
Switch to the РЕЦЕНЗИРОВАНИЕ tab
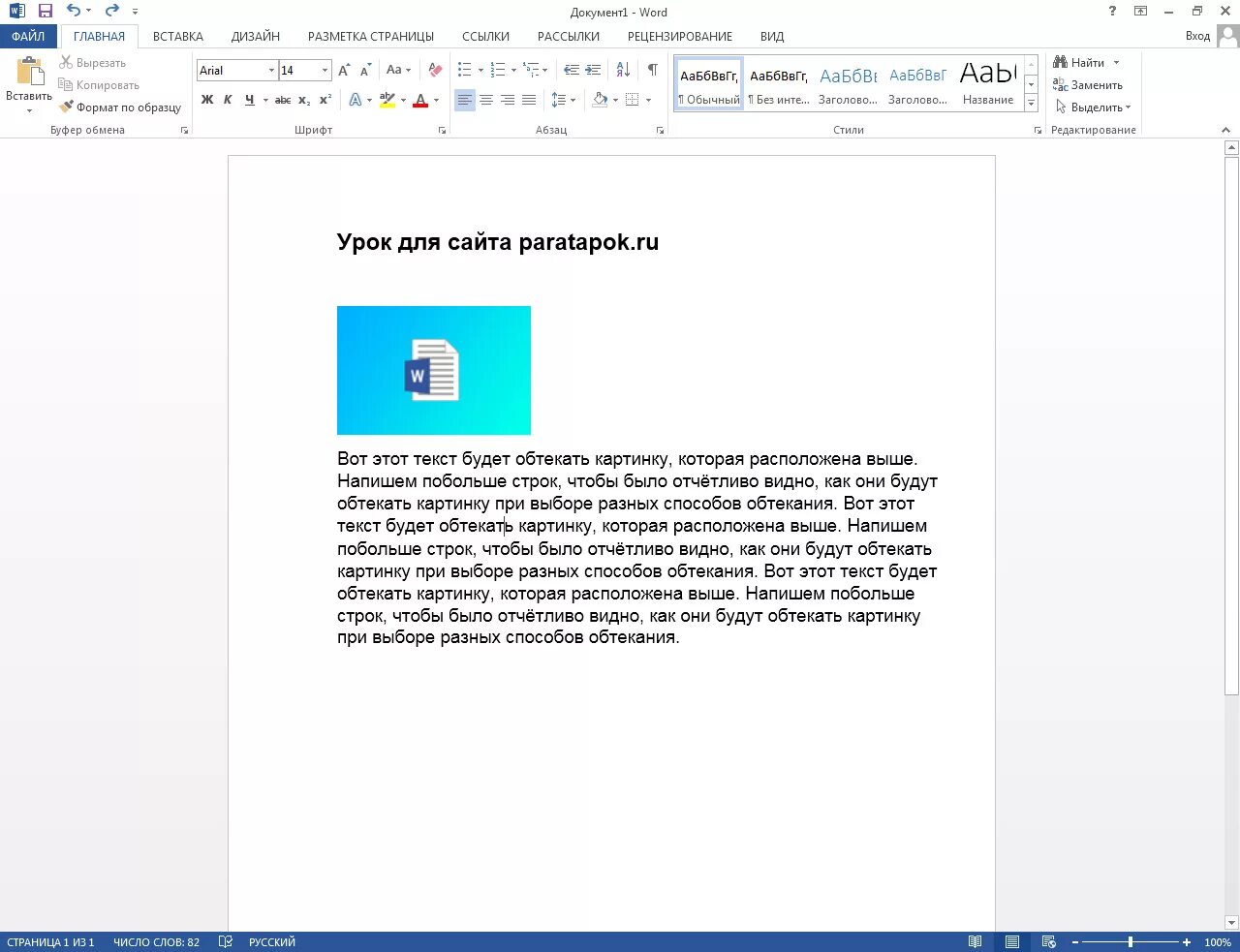pyautogui.click(x=680, y=36)
